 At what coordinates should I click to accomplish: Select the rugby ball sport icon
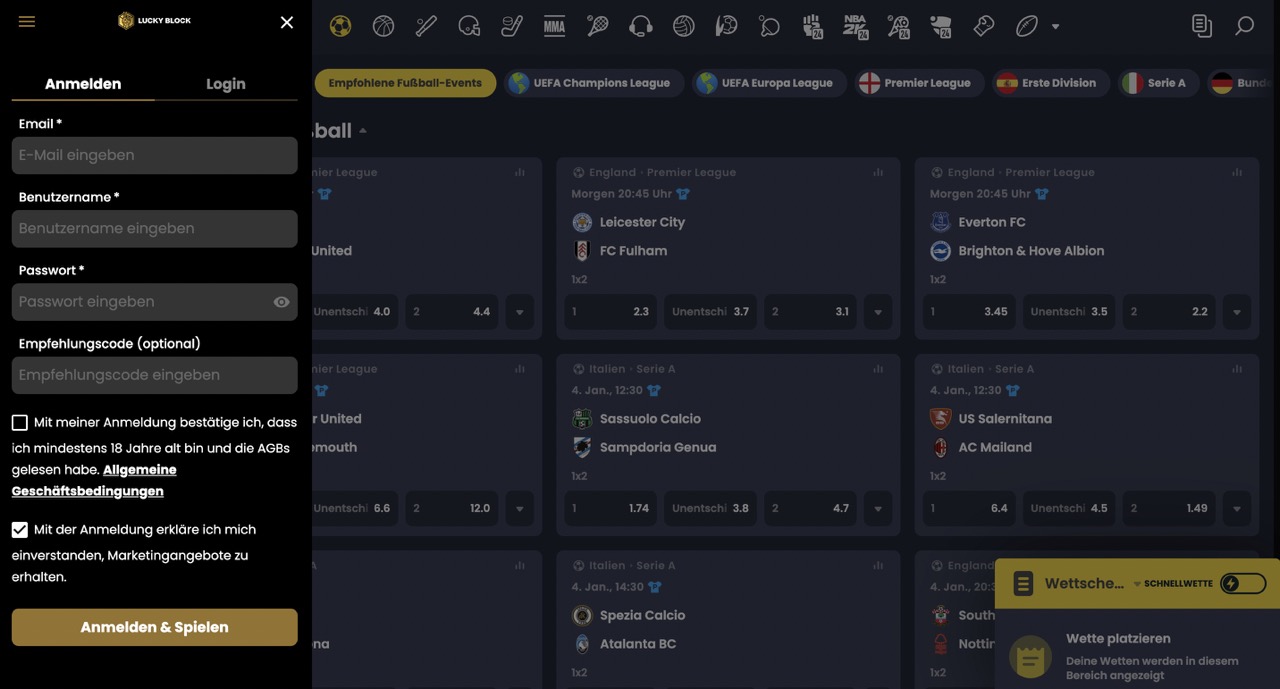tap(1027, 26)
